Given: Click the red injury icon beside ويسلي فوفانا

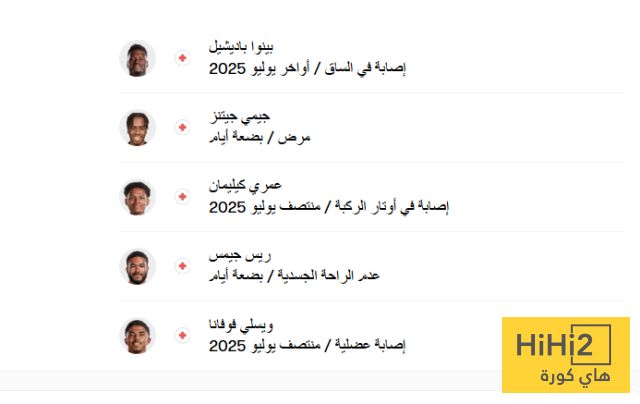Looking at the screenshot, I should coord(182,335).
